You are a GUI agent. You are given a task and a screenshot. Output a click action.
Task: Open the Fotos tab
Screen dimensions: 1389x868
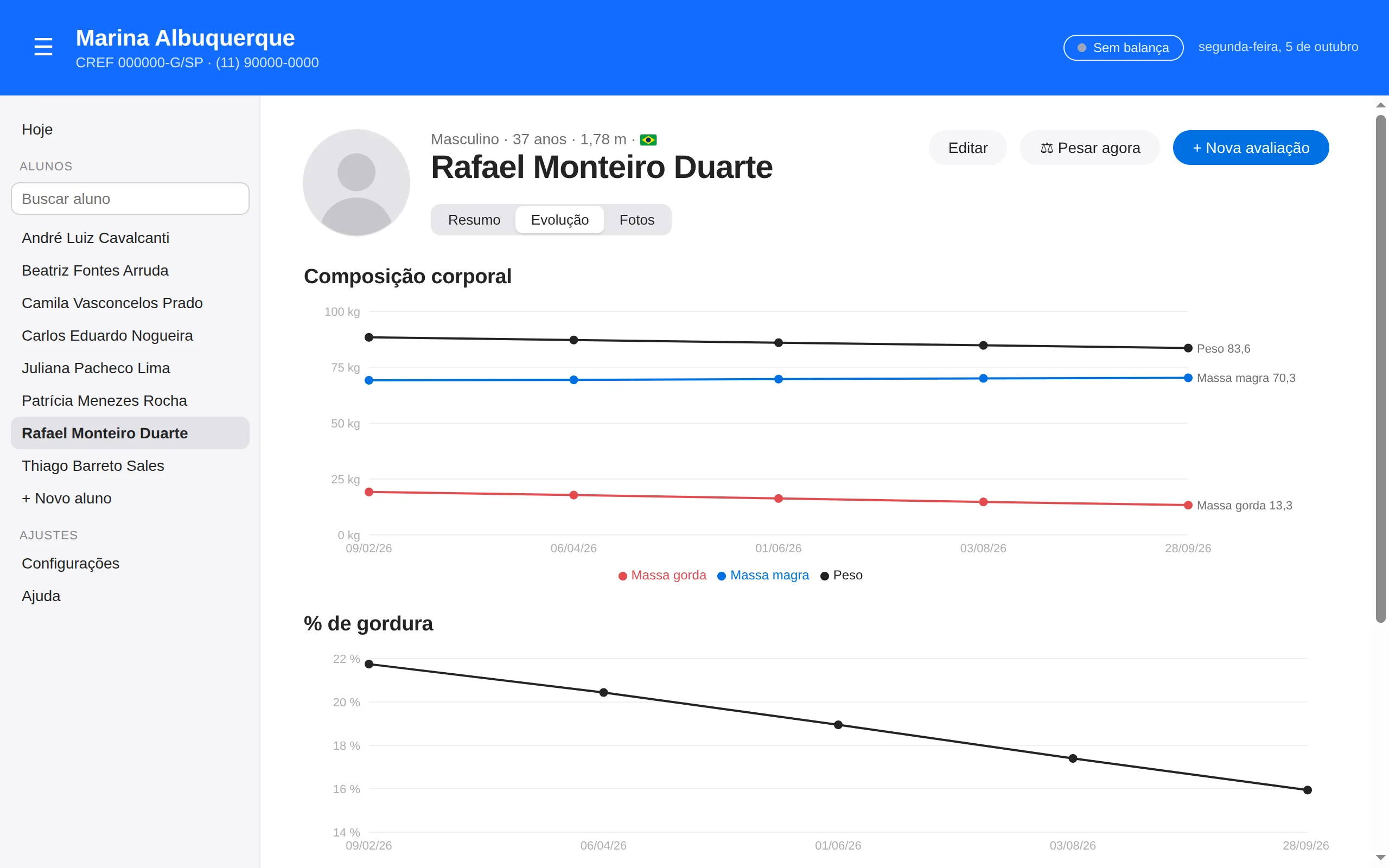click(x=636, y=220)
